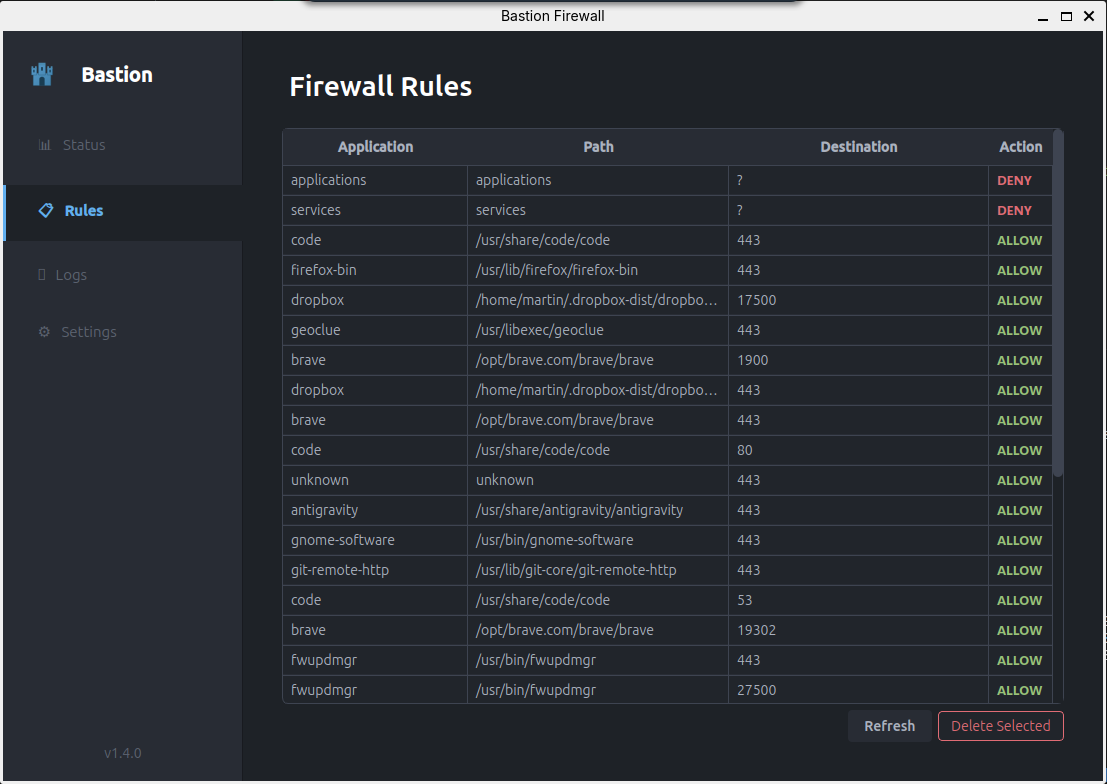Open Settings from the sidebar
Image resolution: width=1107 pixels, height=784 pixels.
pyautogui.click(x=89, y=332)
